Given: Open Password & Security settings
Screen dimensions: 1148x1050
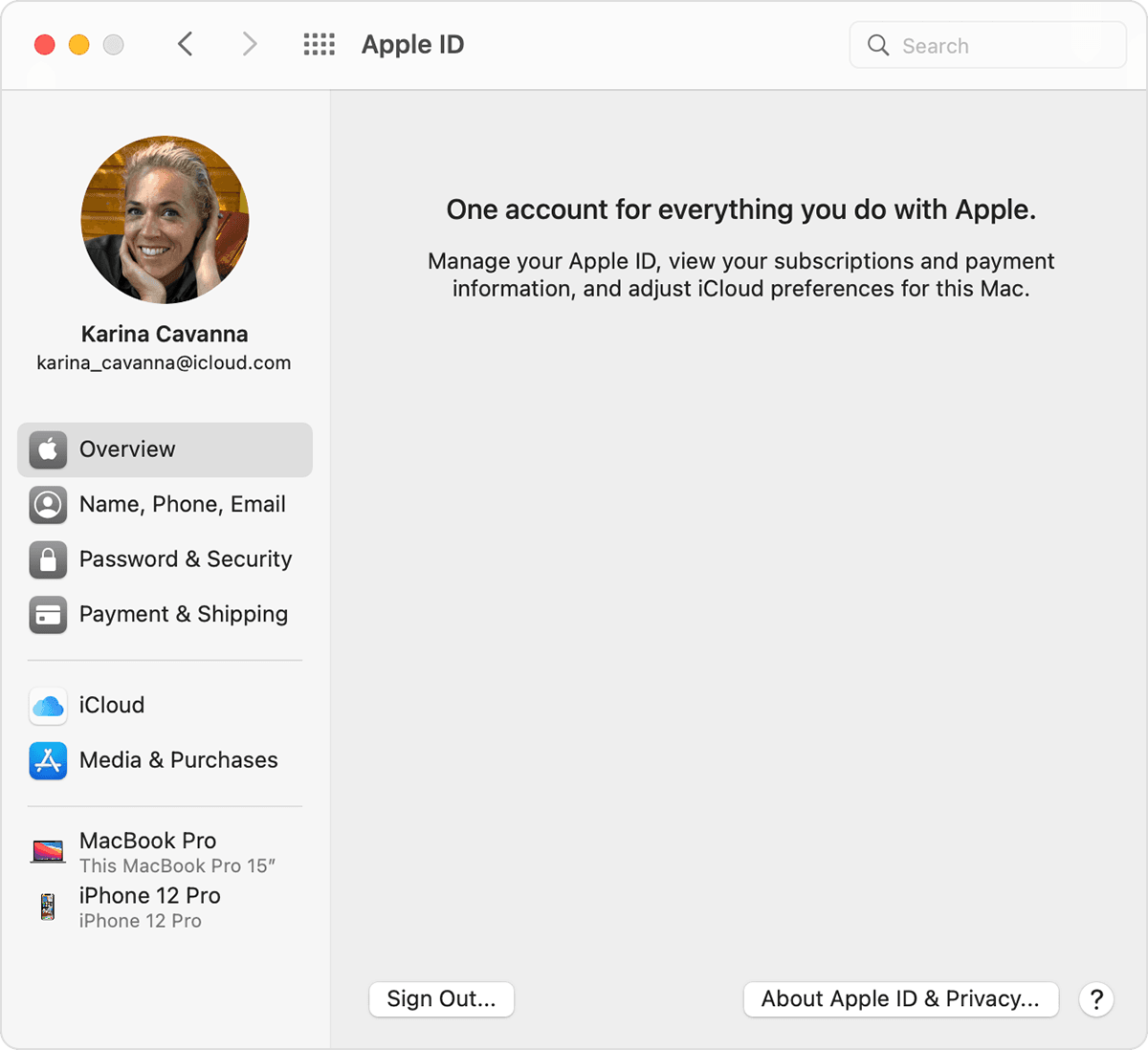Looking at the screenshot, I should (x=165, y=559).
